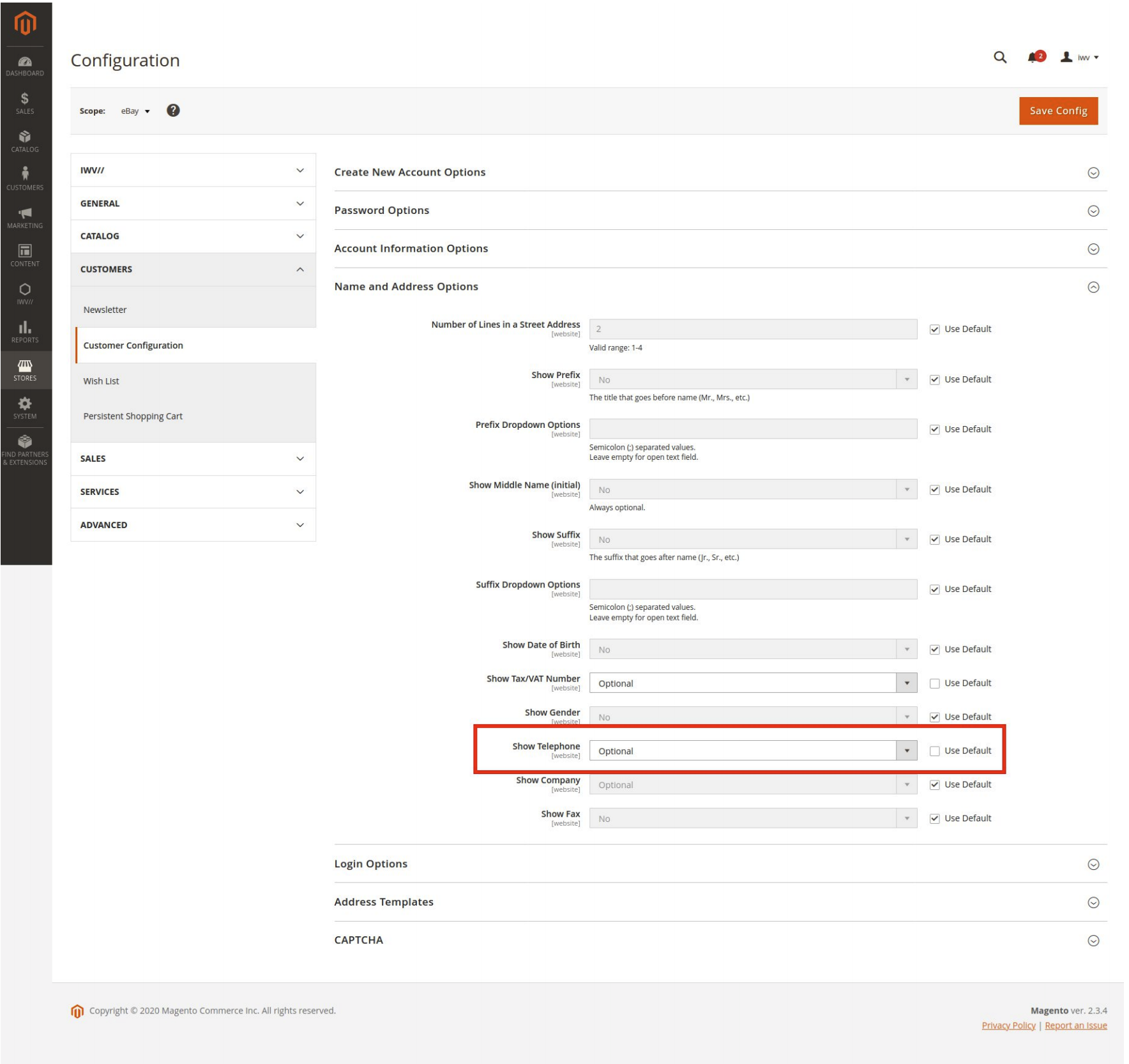Uncheck Use Default for Show Fax
Viewport: 1129px width, 1064px height.
[x=934, y=819]
